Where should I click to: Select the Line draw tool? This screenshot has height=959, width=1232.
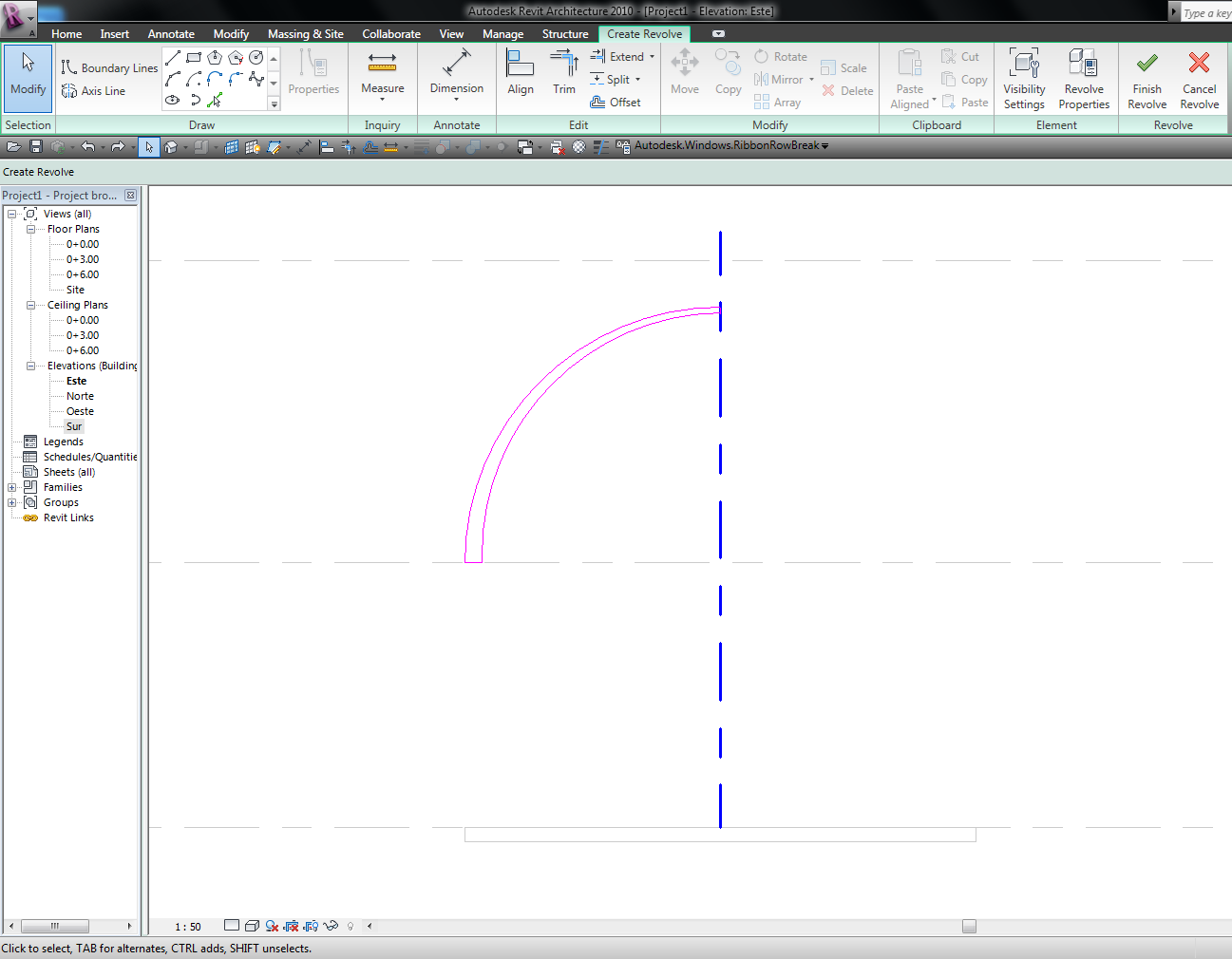(x=173, y=58)
